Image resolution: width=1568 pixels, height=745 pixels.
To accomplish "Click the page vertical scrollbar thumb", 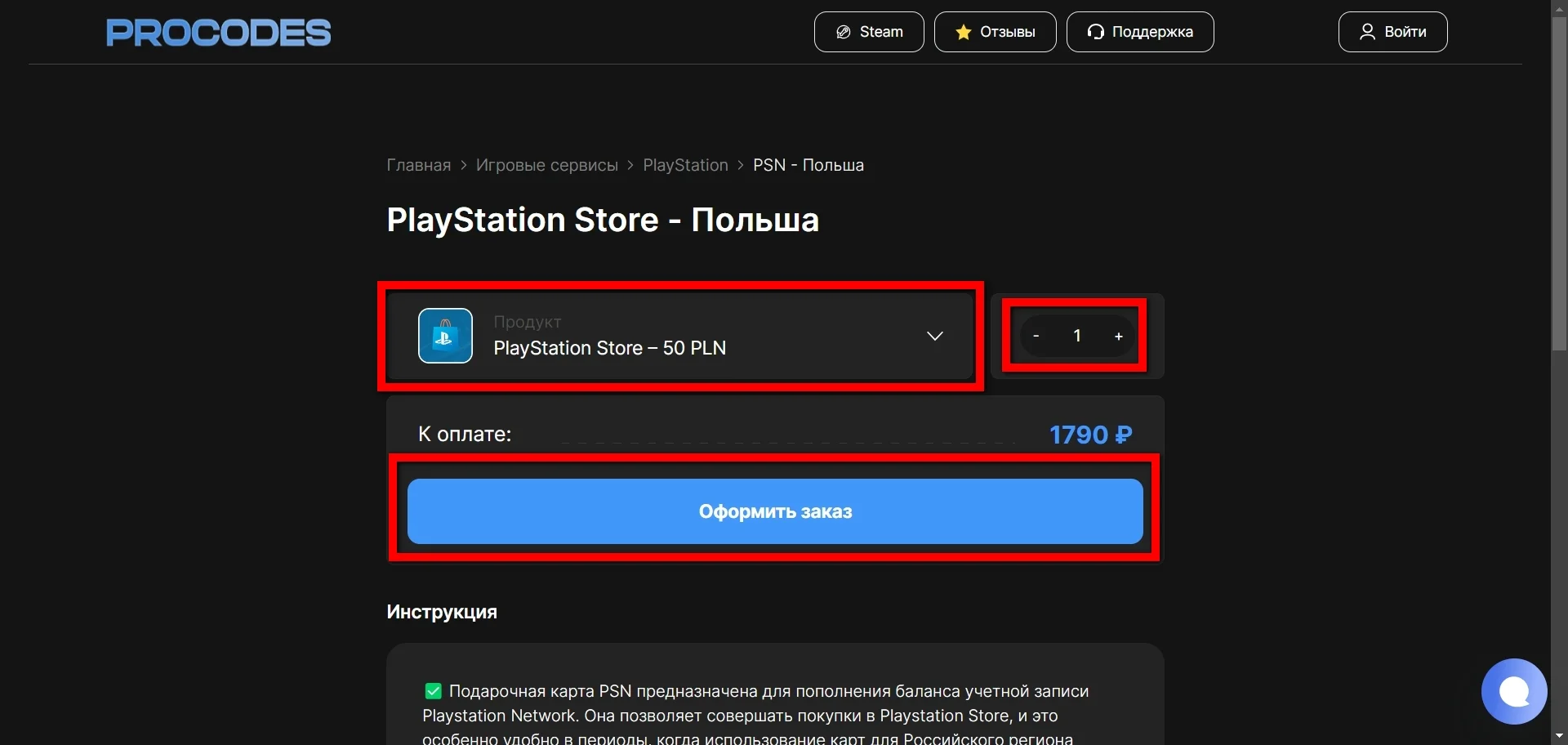I will (1559, 184).
